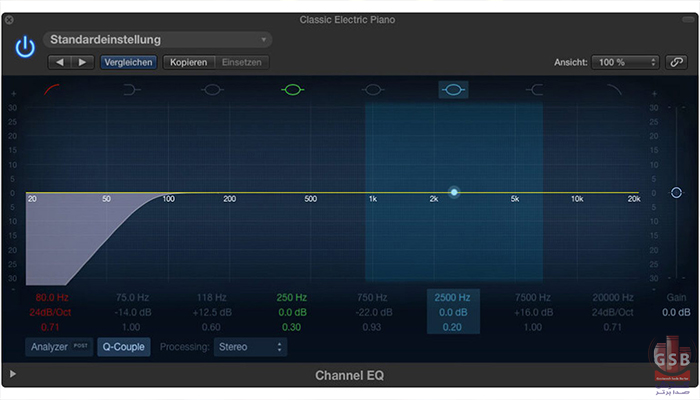Click the Kopieren button
Image resolution: width=700 pixels, height=400 pixels.
tap(189, 62)
